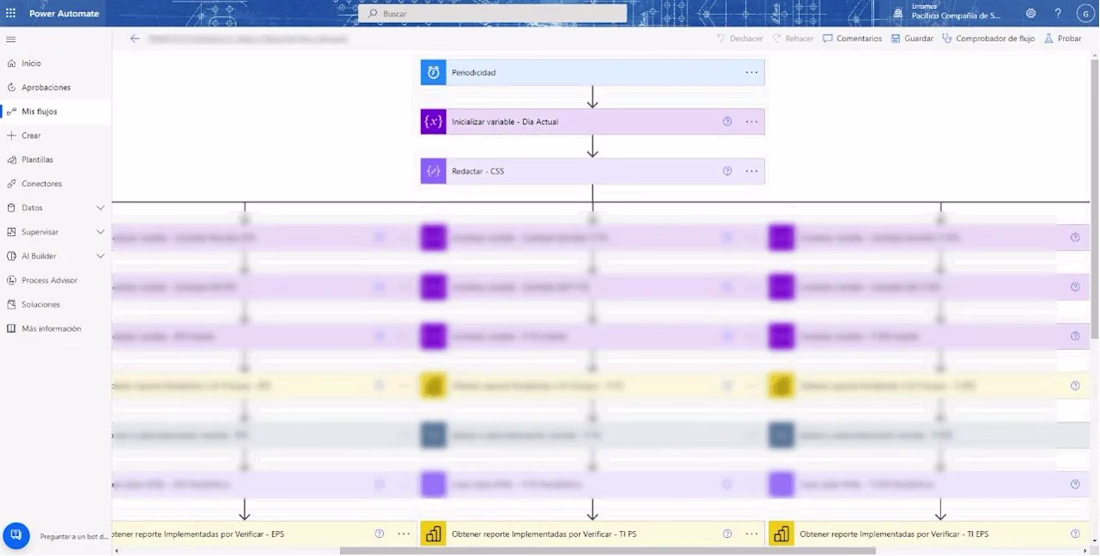Viewport: 1100px width, 556px height.
Task: Click Rehacer in the toolbar
Action: point(793,39)
